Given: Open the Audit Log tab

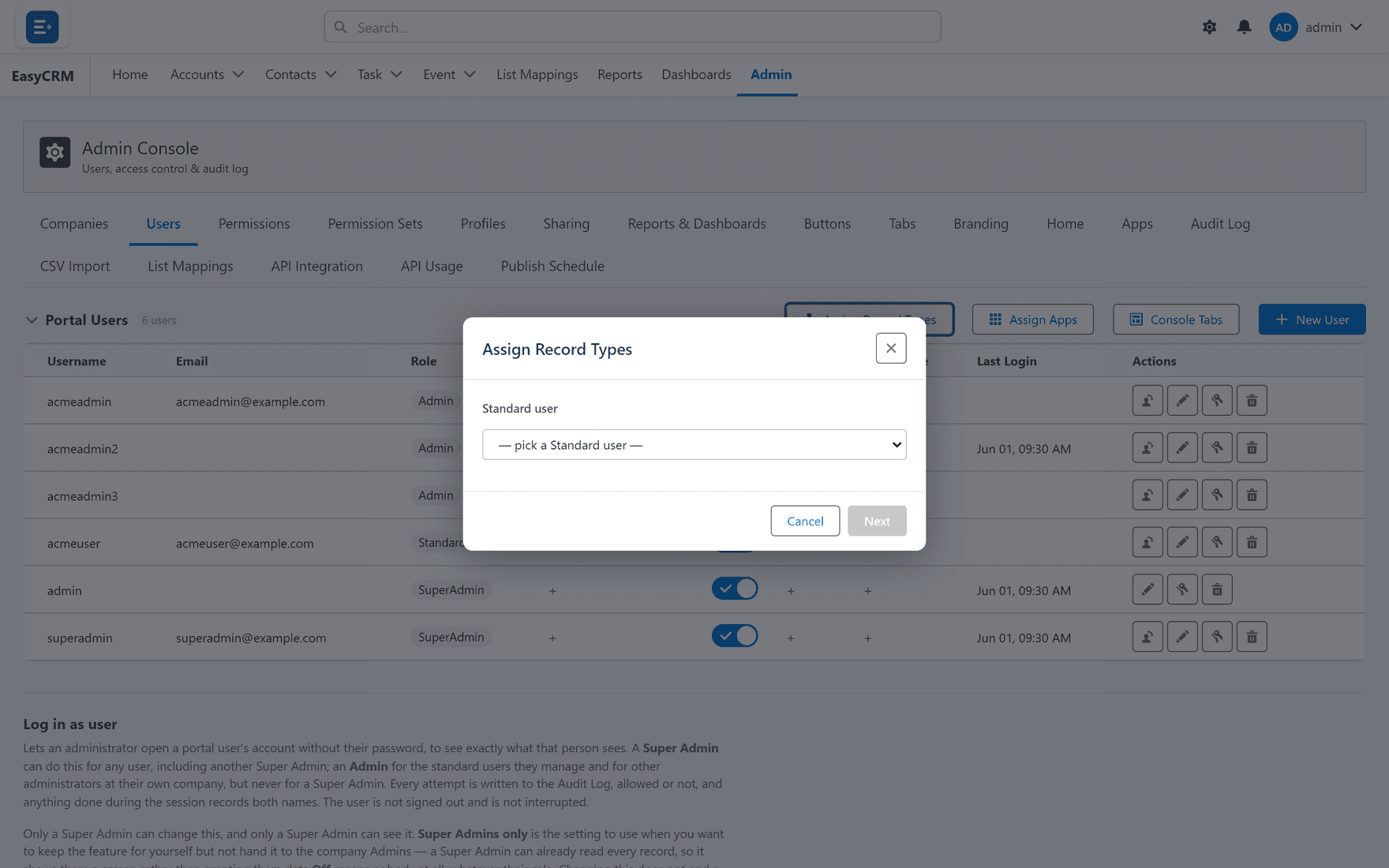Looking at the screenshot, I should [x=1220, y=224].
